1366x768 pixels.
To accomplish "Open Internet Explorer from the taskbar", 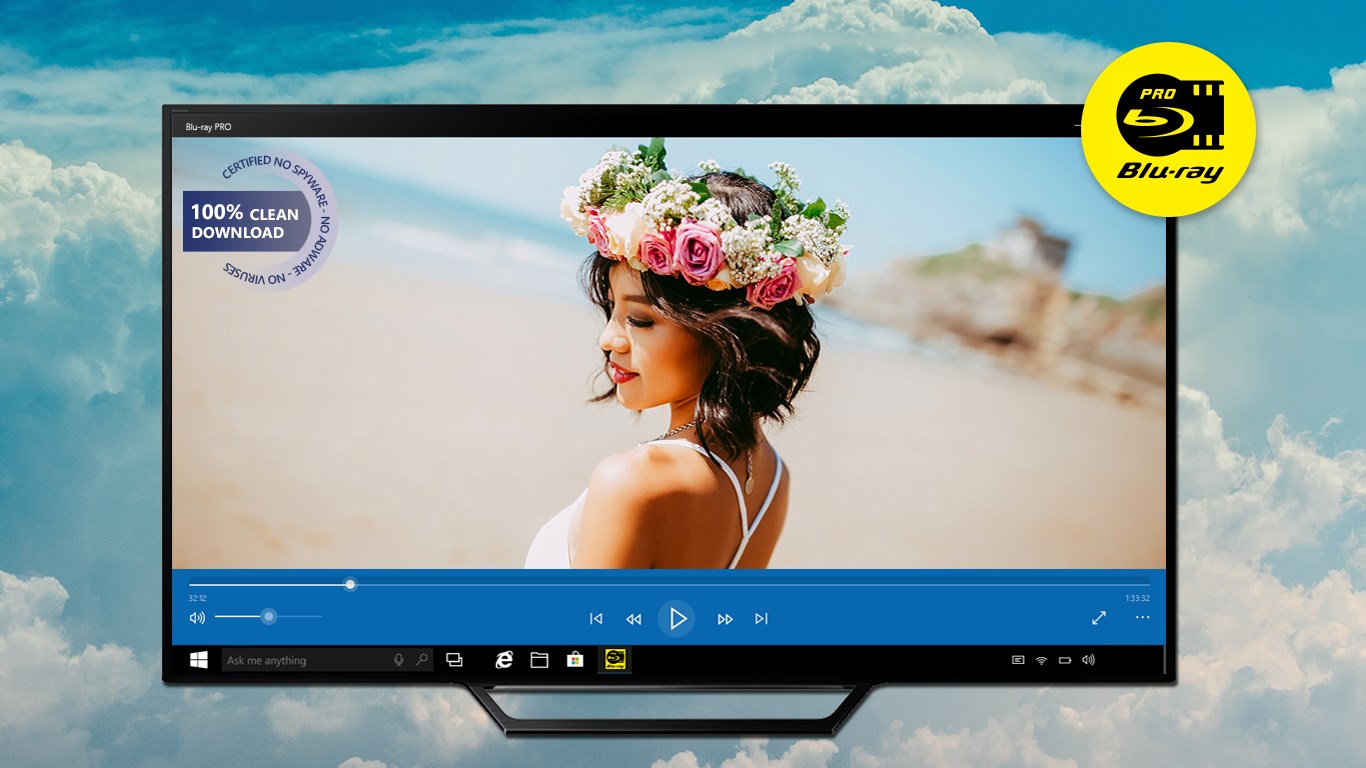I will click(502, 660).
